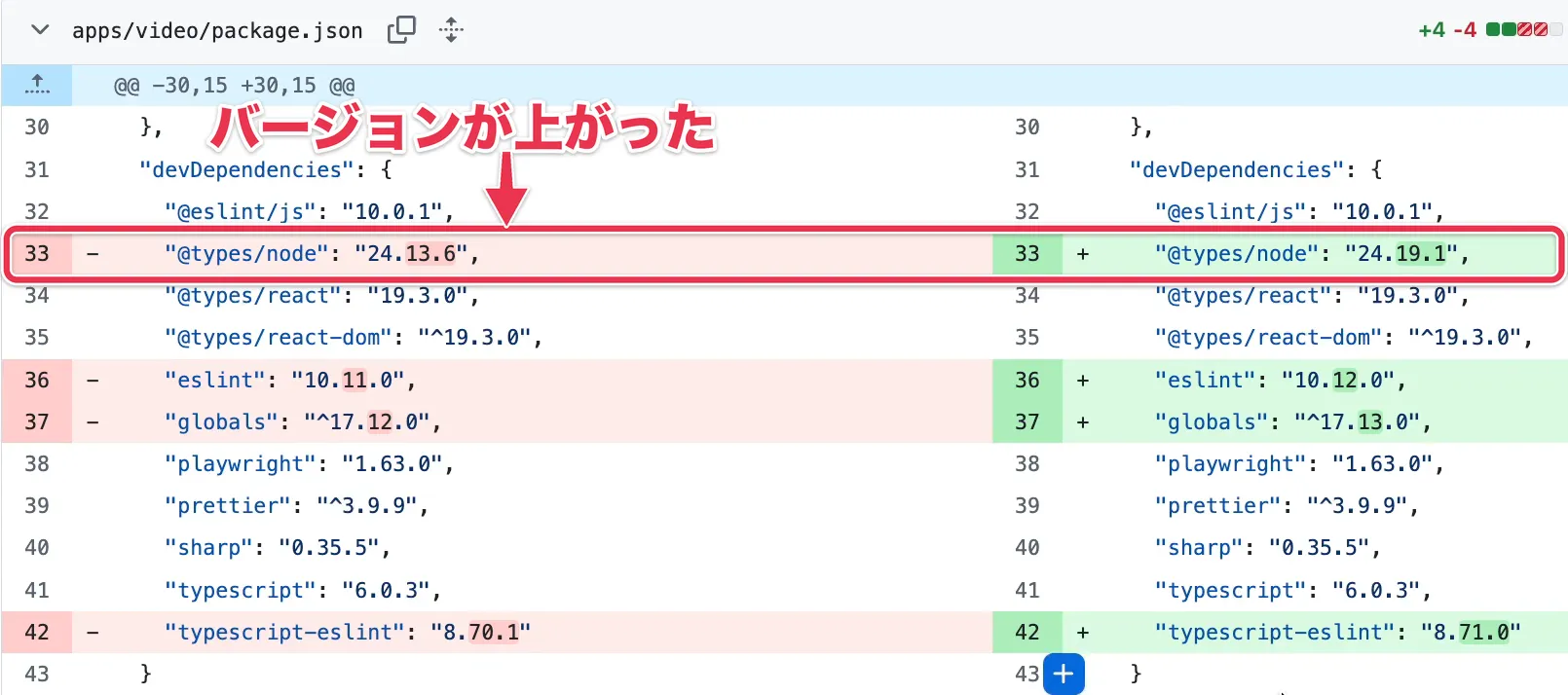The image size is (1568, 695).
Task: Collapse the apps/video/package.json file diff
Action: point(40,30)
